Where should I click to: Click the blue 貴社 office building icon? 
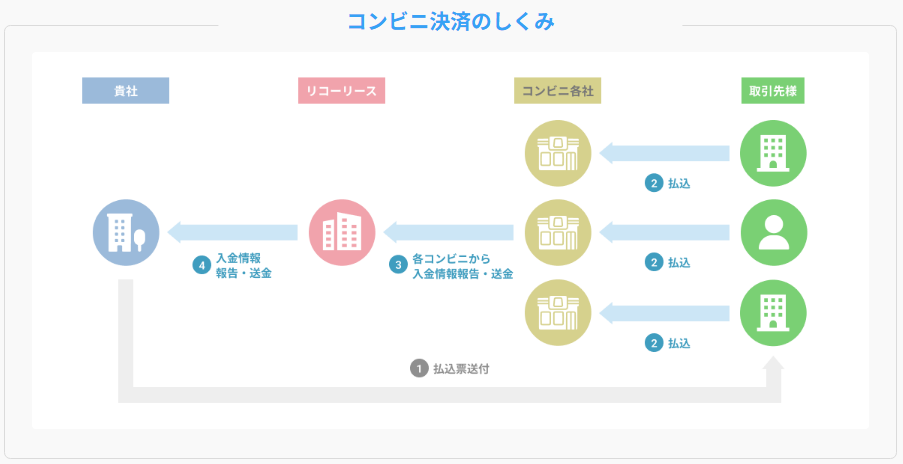pos(126,233)
